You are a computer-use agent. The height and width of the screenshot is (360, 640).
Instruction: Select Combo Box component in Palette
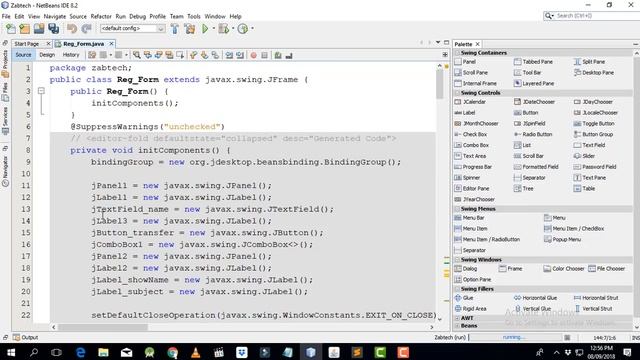(x=471, y=145)
